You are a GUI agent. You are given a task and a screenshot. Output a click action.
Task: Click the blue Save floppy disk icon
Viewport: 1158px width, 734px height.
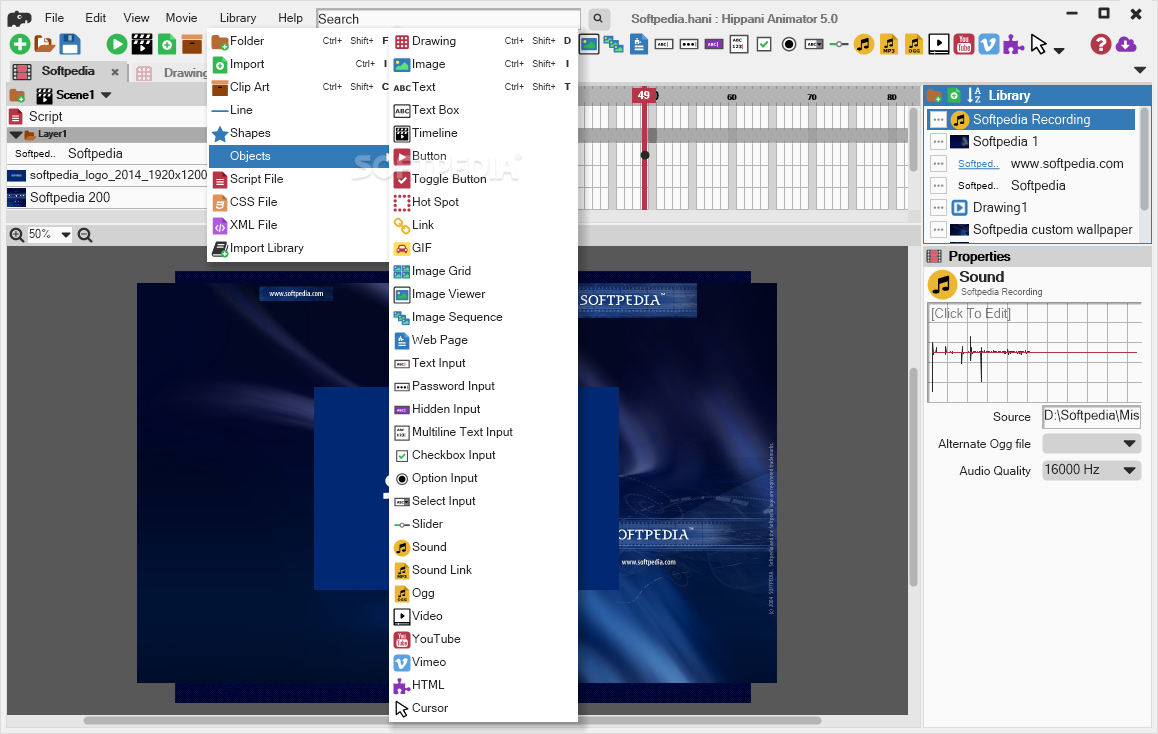(70, 44)
